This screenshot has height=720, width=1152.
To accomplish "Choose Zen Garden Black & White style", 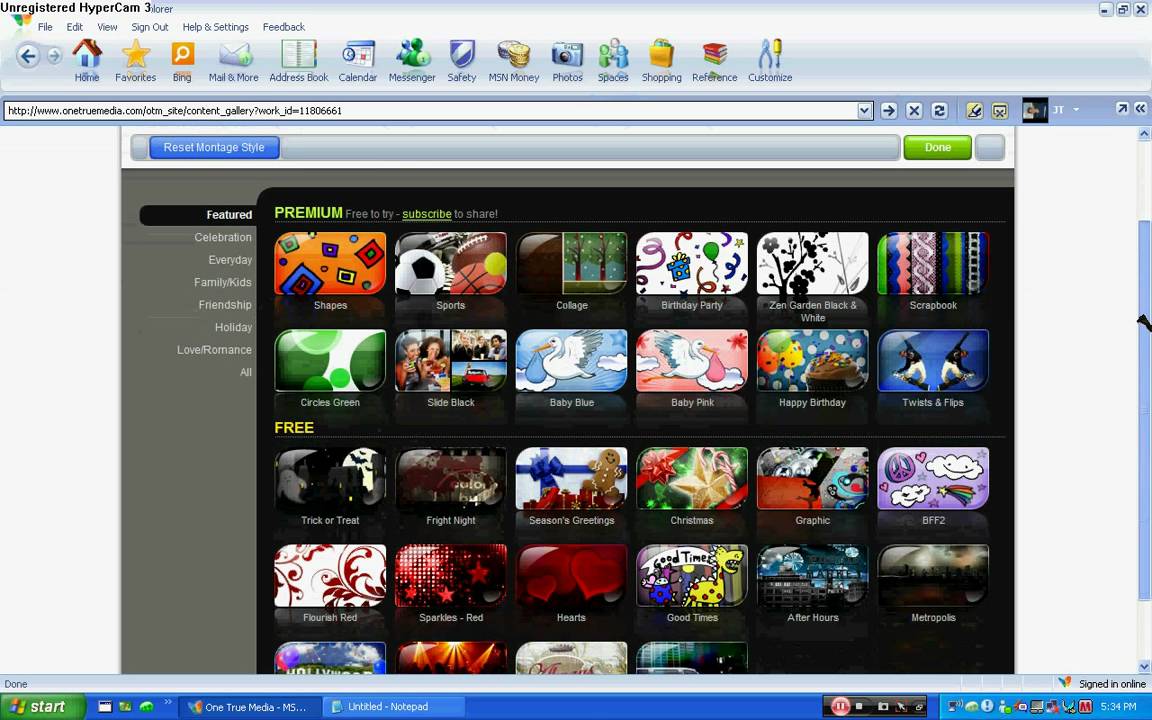I will click(x=813, y=264).
